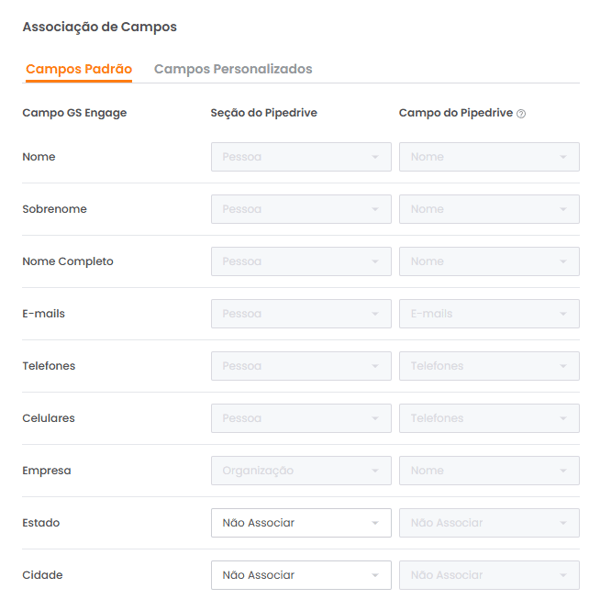The width and height of the screenshot is (600, 599).
Task: Click the Nome field dropdown in the Sobrenome row
Action: tap(489, 209)
